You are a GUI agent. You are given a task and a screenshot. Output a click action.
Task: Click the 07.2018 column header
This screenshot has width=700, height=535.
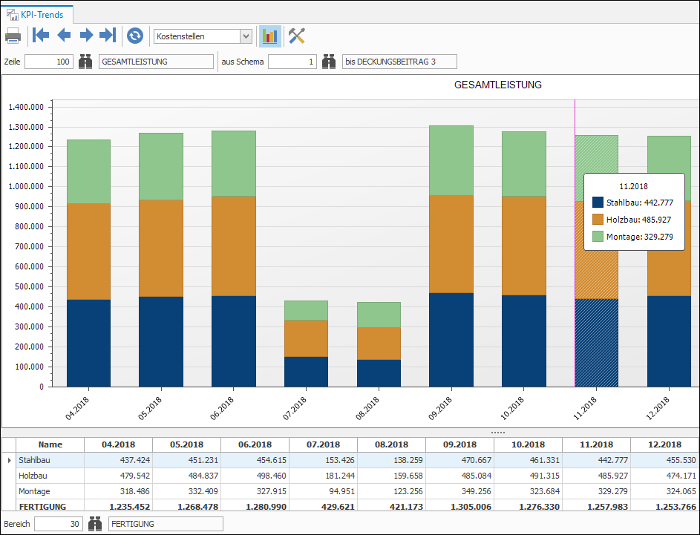323,444
